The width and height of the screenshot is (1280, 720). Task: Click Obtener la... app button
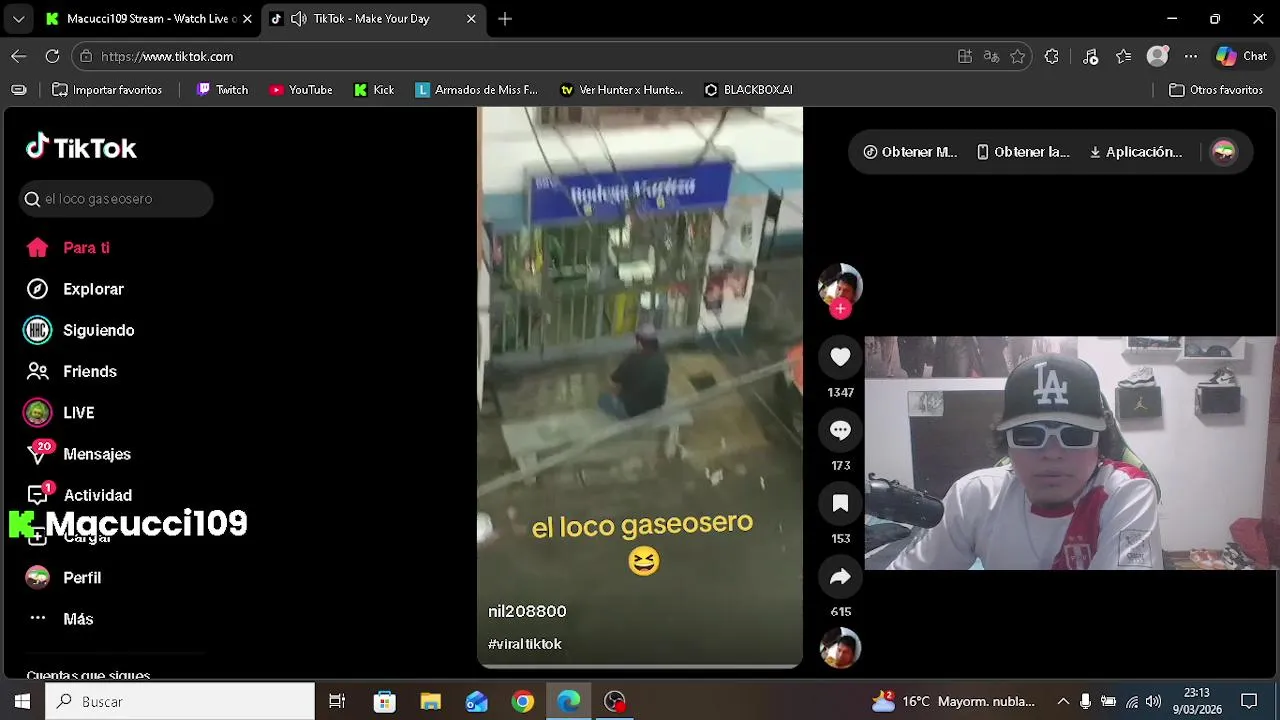[1023, 152]
